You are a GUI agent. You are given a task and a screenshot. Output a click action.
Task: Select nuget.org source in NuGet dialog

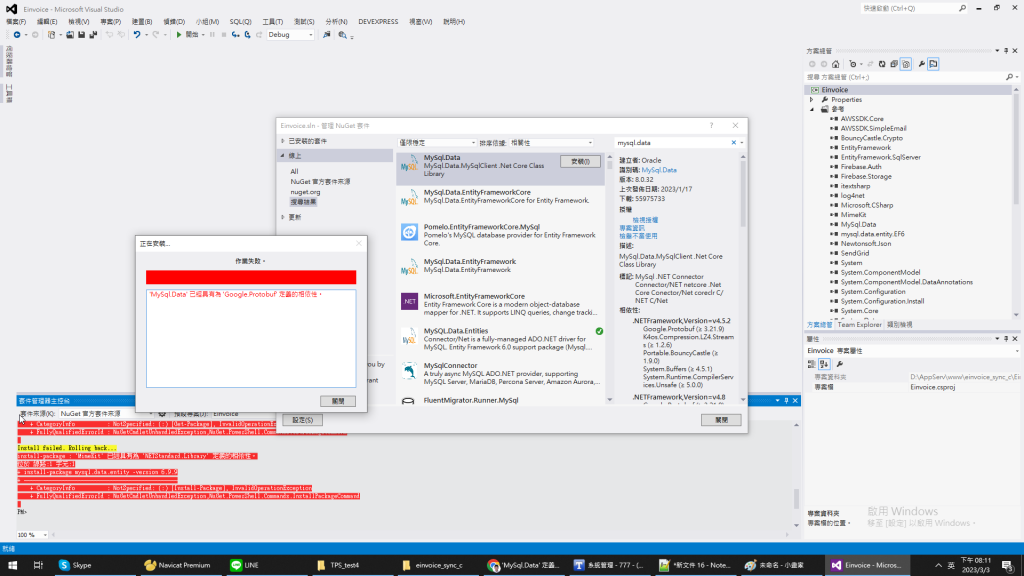(305, 192)
